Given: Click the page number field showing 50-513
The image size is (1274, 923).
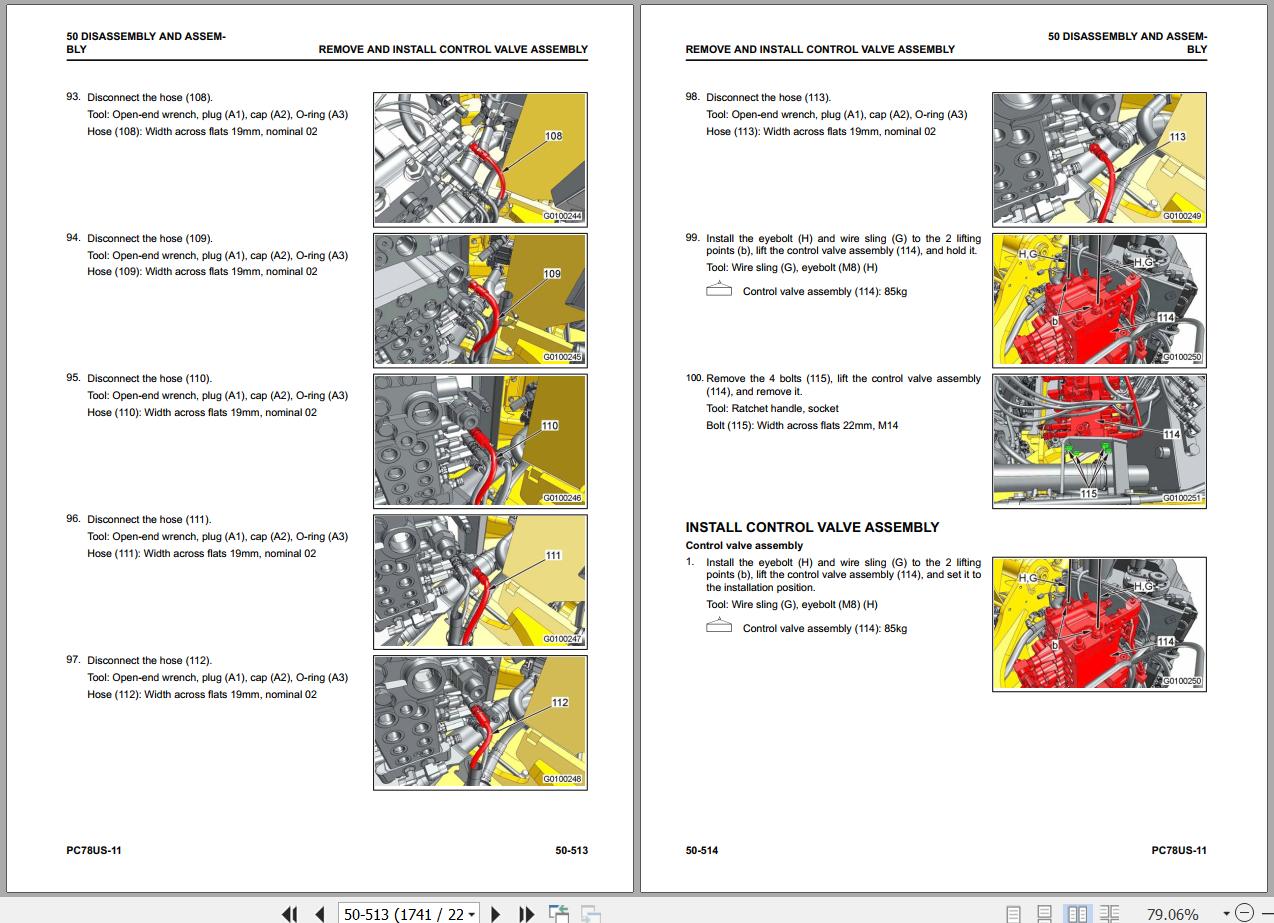Looking at the screenshot, I should 402,914.
